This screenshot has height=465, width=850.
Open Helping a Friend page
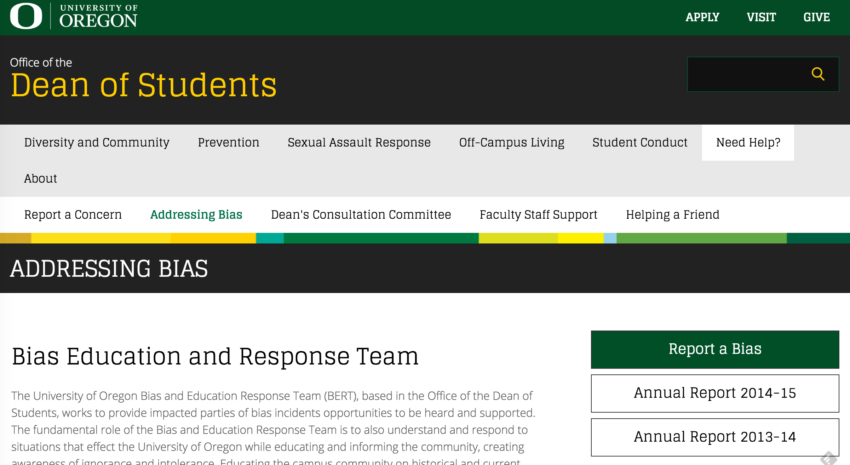point(673,215)
